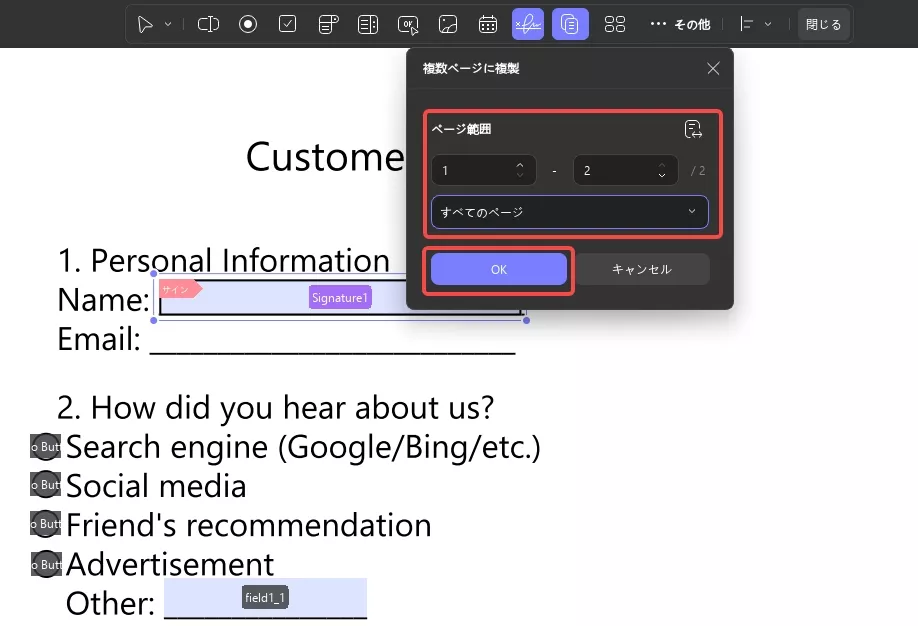Image resolution: width=918 pixels, height=626 pixels.
Task: Open the selection tool dropdown arrow
Action: coord(168,25)
